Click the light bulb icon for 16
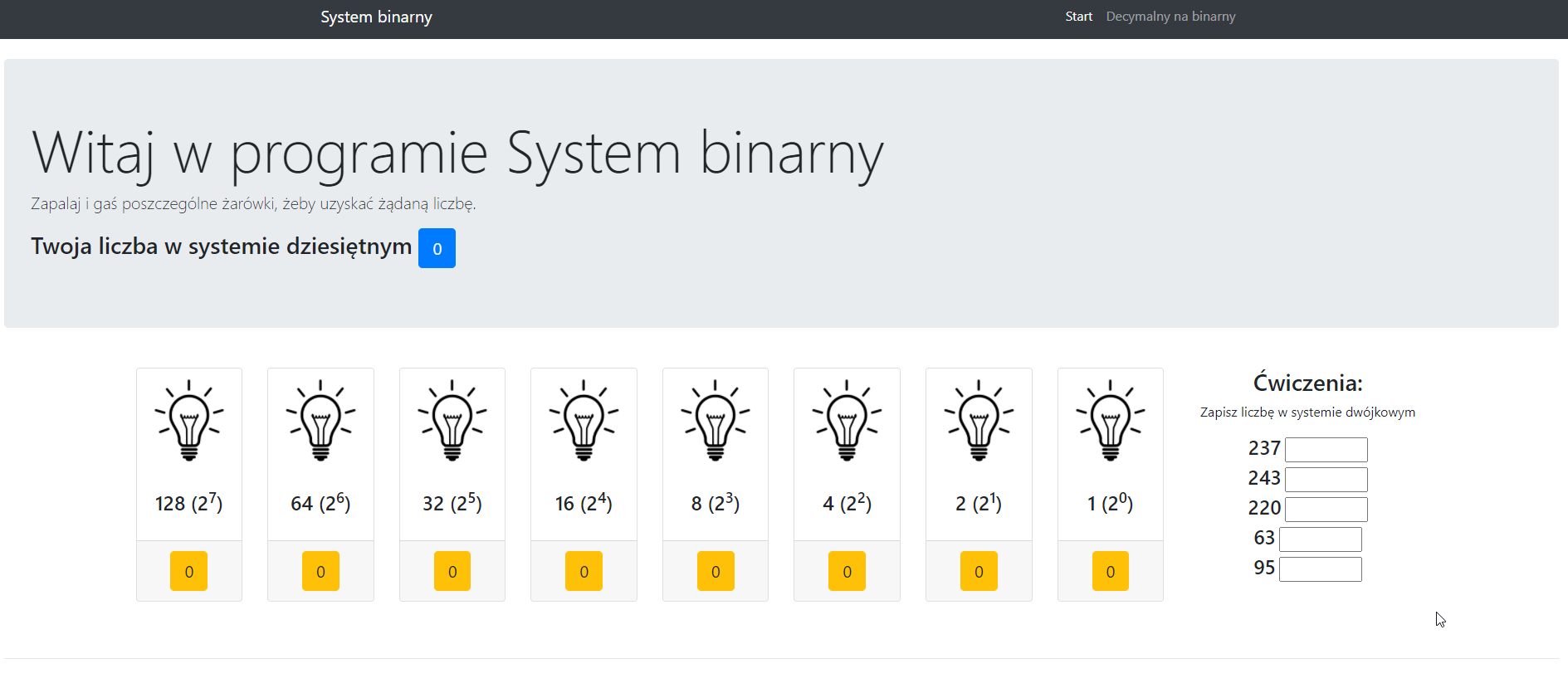1568x693 pixels. [584, 420]
